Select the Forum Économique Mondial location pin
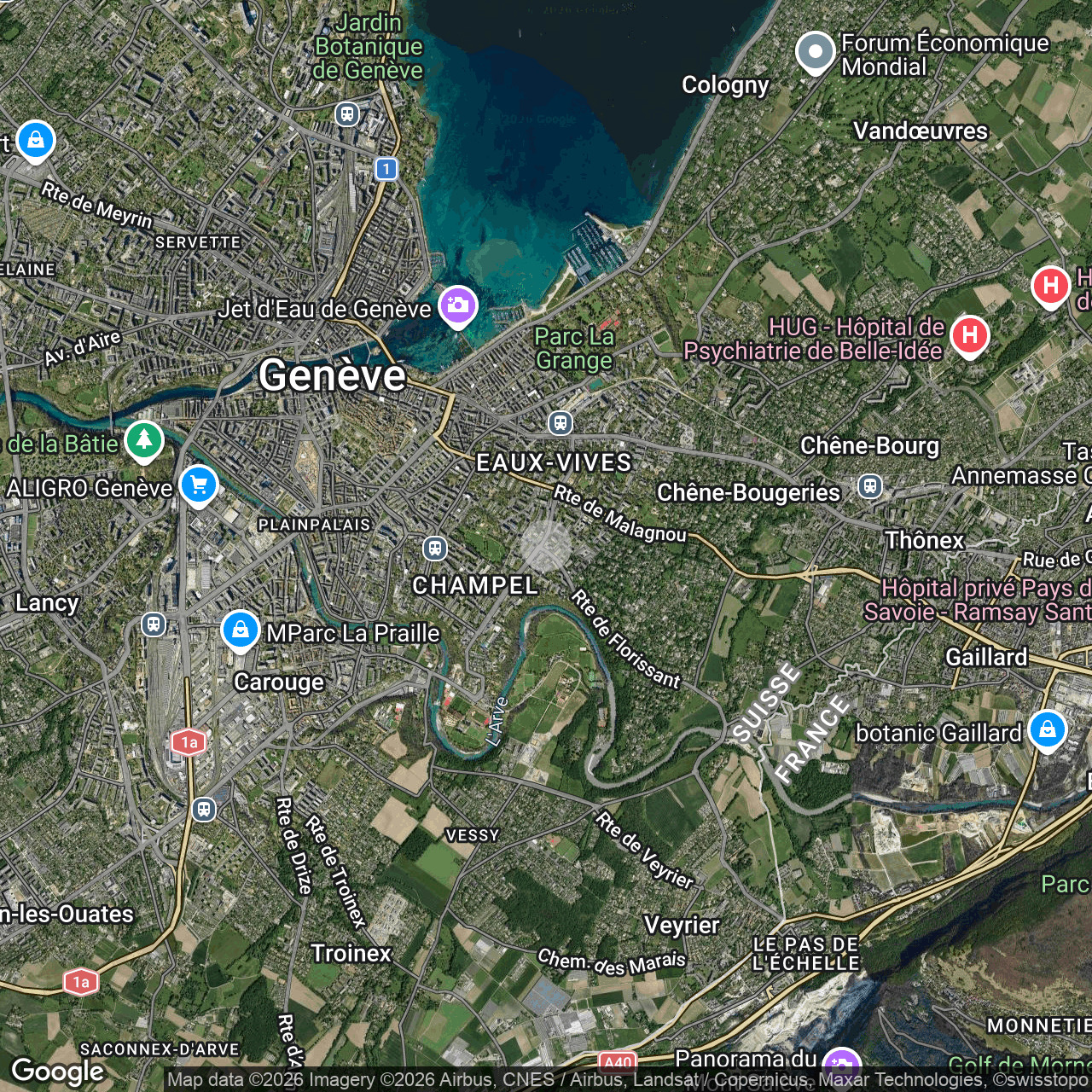 click(x=815, y=52)
